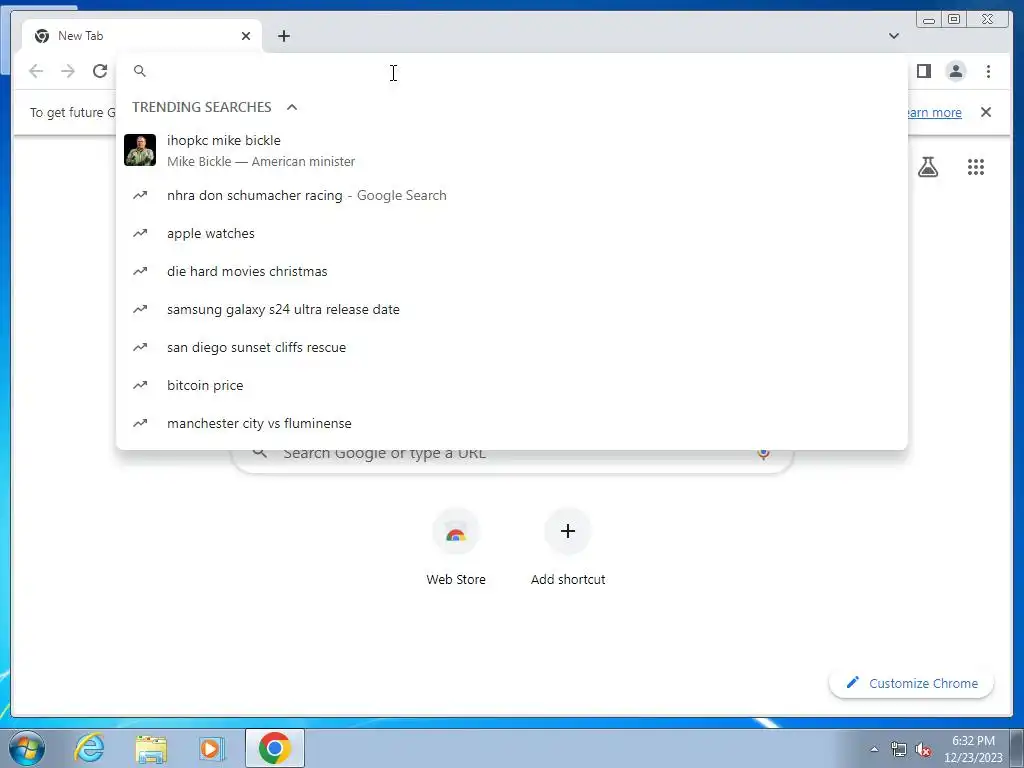1024x768 pixels.
Task: Click the Add shortcut plus icon
Action: [568, 531]
